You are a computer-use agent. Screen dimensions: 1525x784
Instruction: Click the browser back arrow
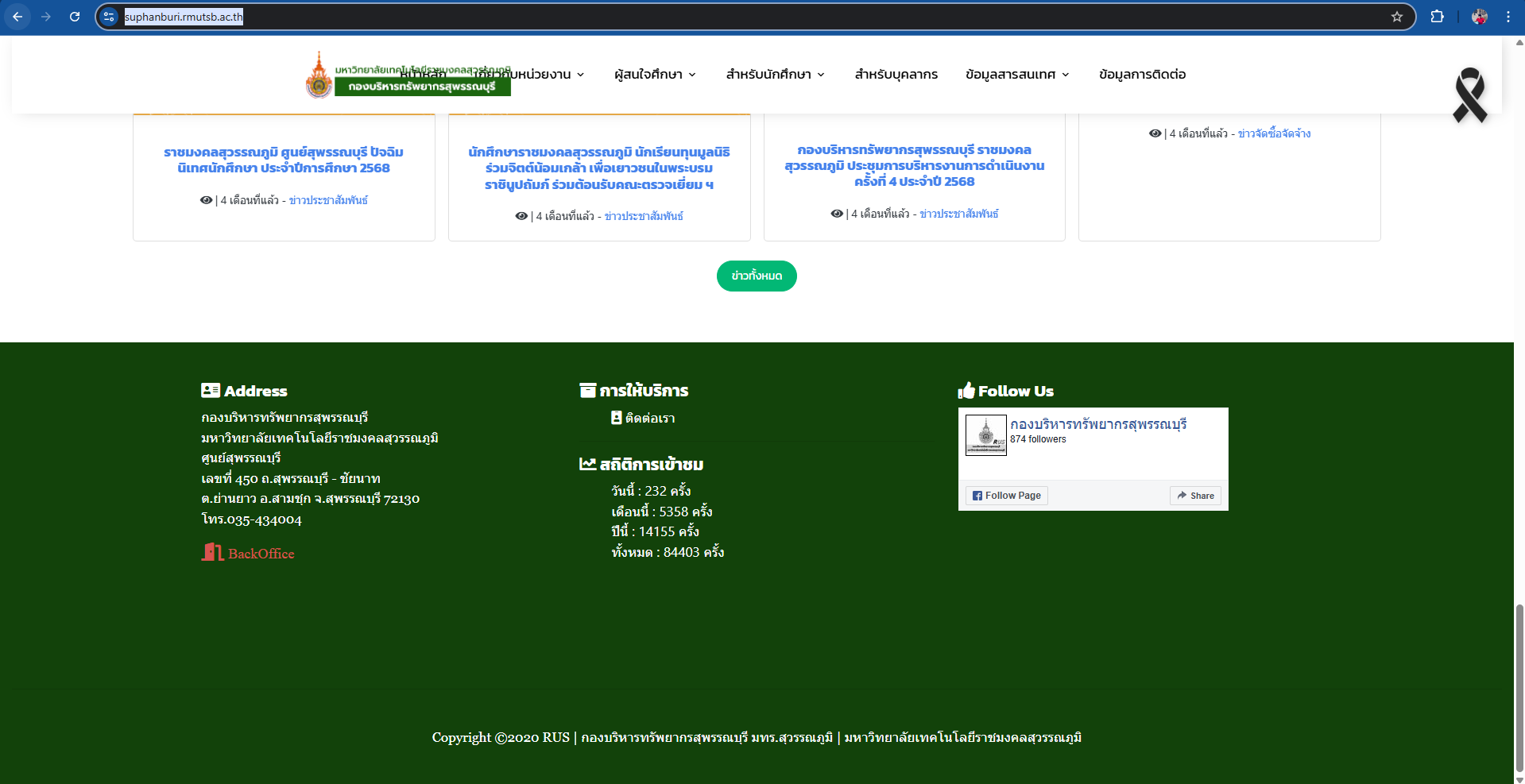pyautogui.click(x=17, y=17)
